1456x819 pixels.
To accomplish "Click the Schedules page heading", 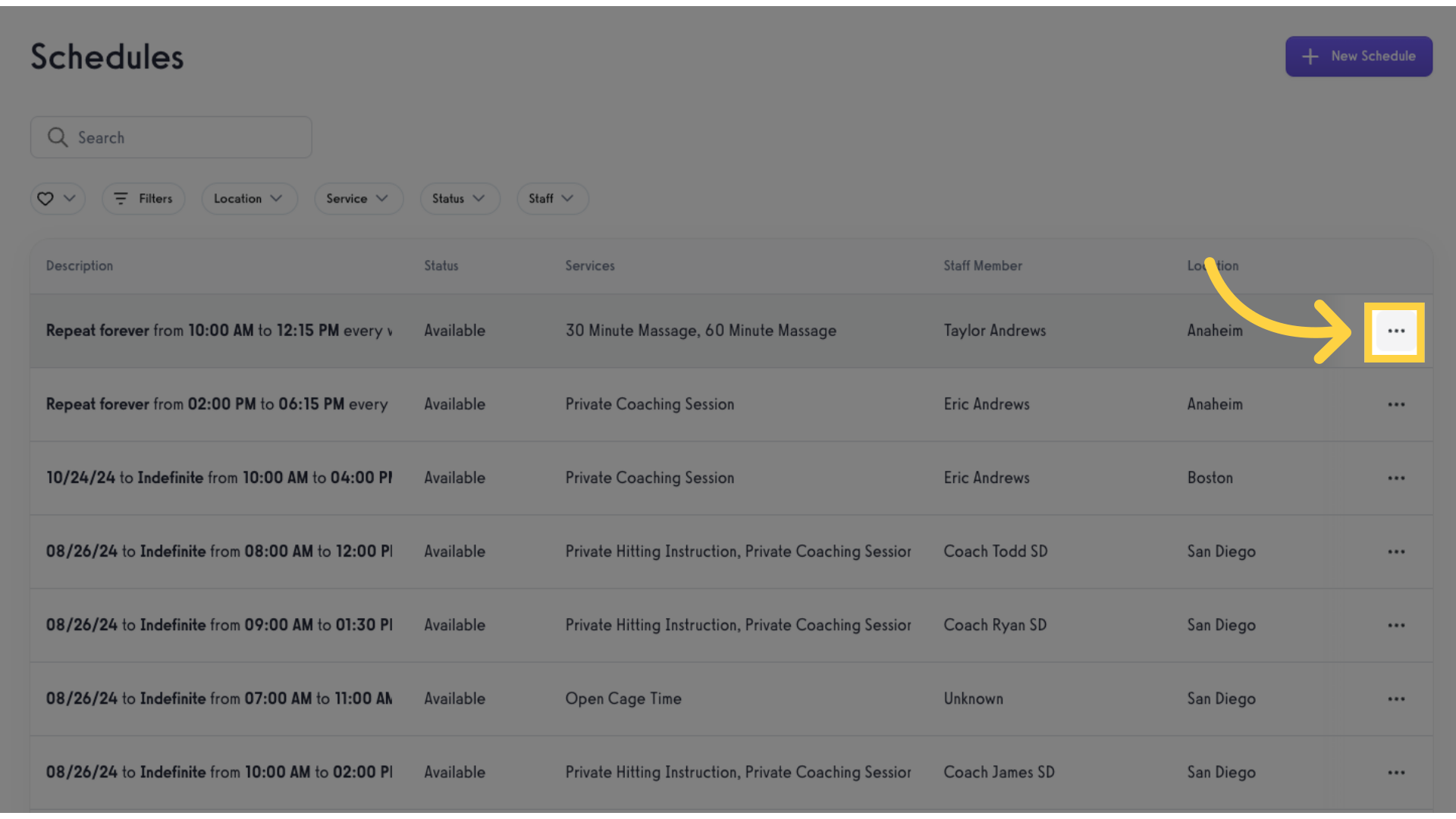I will (x=107, y=57).
